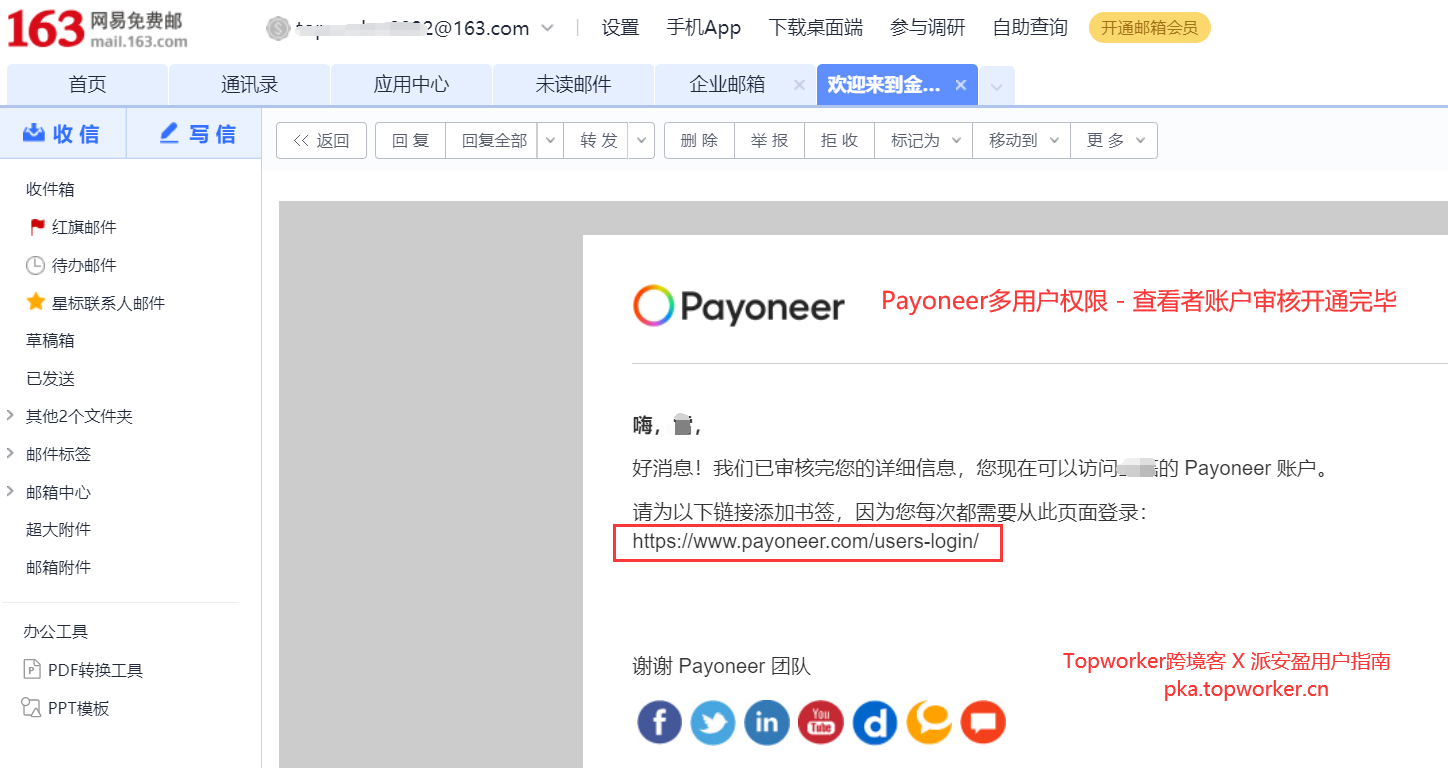Click the 163 mail logo
The width and height of the screenshot is (1448, 768).
[x=97, y=28]
